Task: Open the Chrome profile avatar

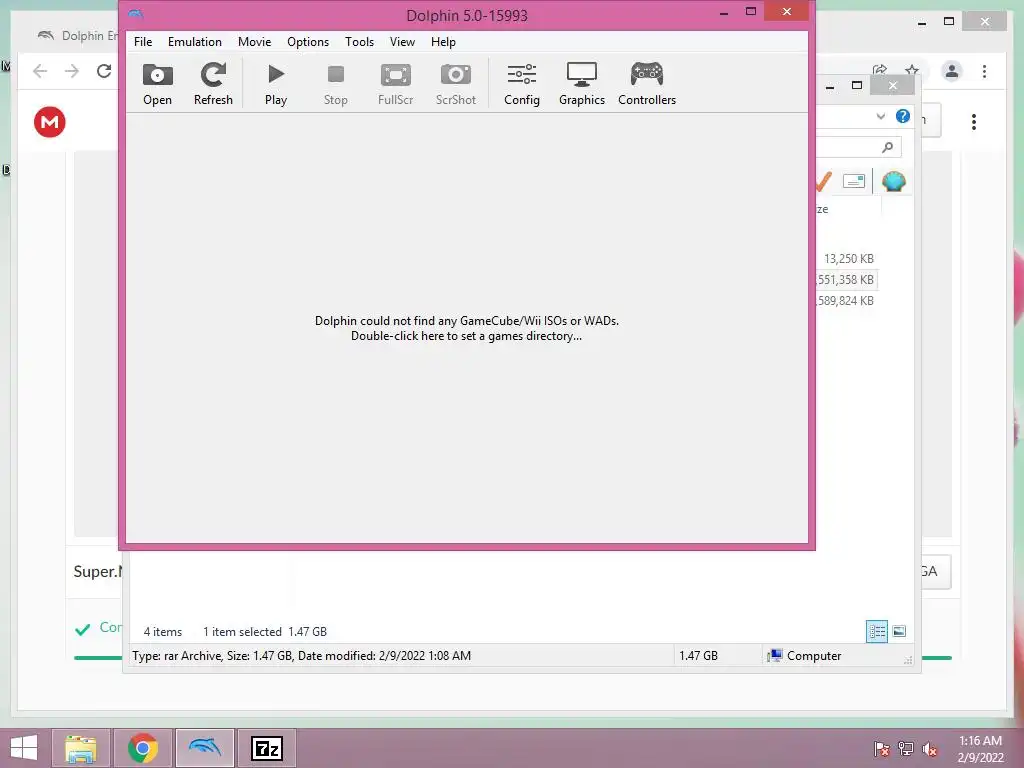Action: pyautogui.click(x=952, y=71)
